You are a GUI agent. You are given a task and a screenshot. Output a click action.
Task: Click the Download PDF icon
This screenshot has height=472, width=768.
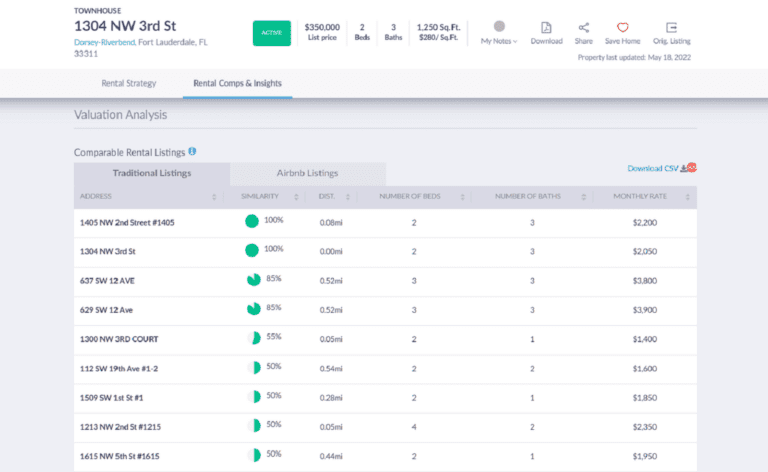click(546, 28)
